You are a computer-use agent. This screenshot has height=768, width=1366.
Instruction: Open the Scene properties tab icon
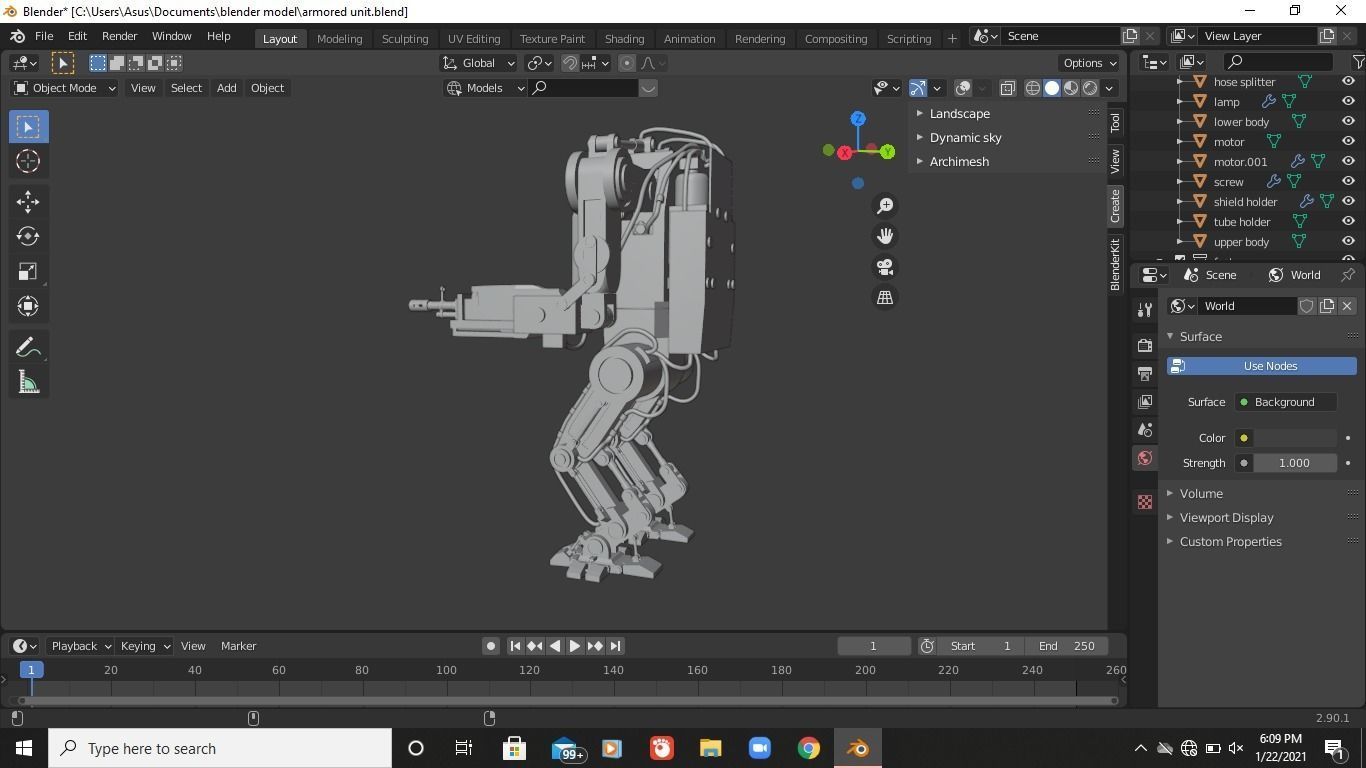pos(1145,429)
